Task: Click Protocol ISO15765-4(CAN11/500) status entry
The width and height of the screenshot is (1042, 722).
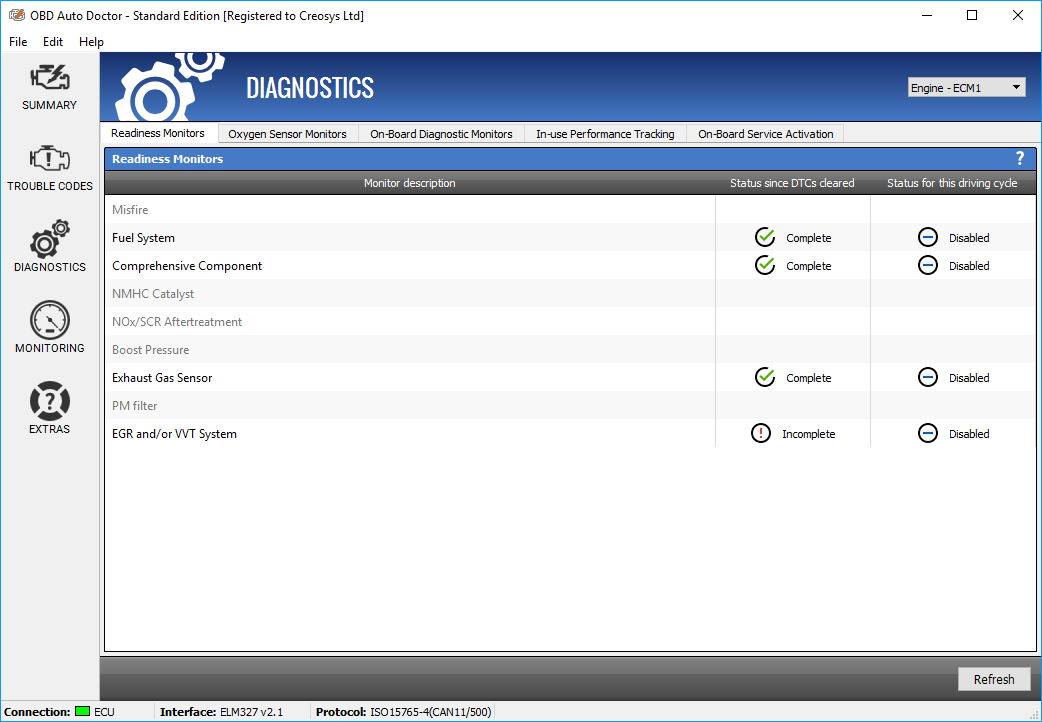Action: pos(403,712)
